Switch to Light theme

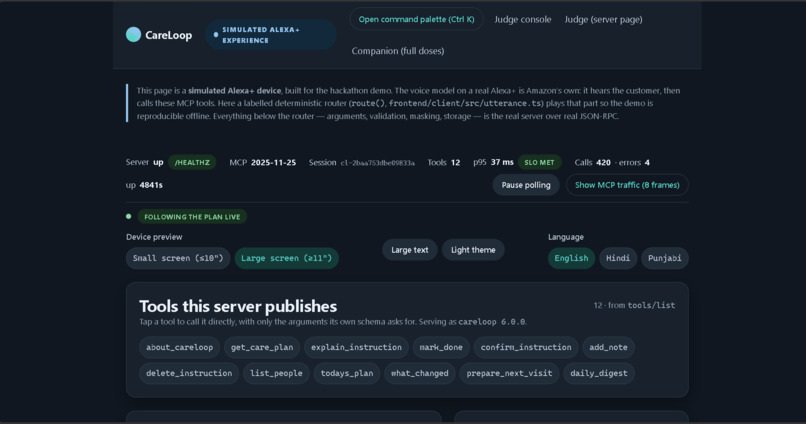click(x=473, y=250)
